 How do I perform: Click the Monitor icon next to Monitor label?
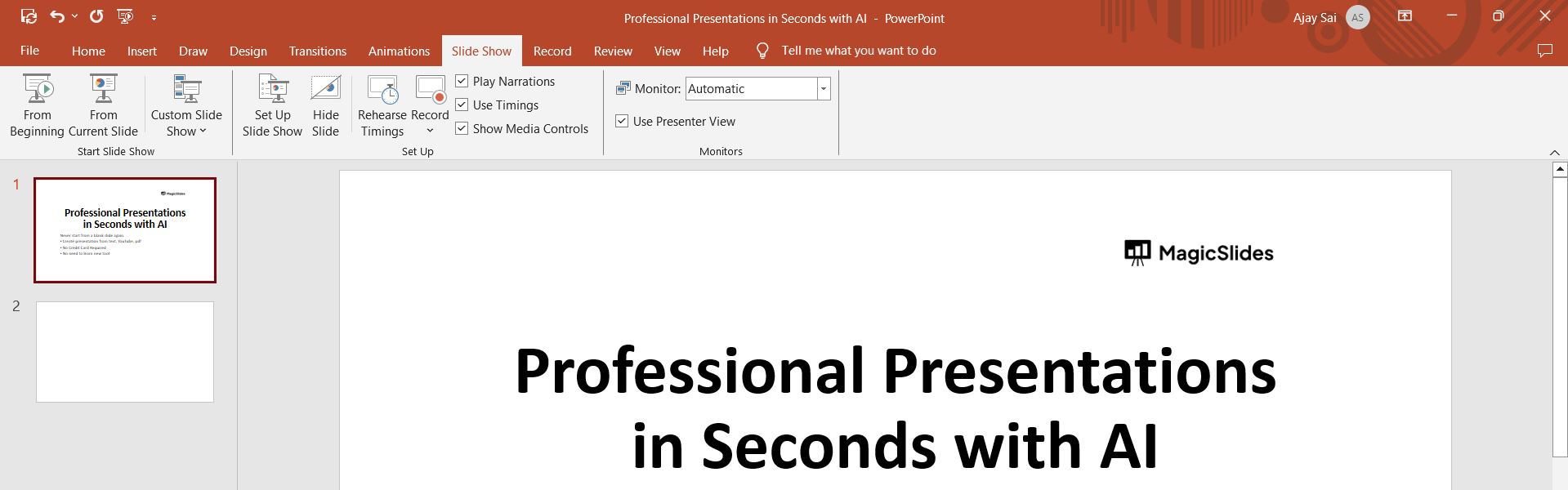point(623,88)
